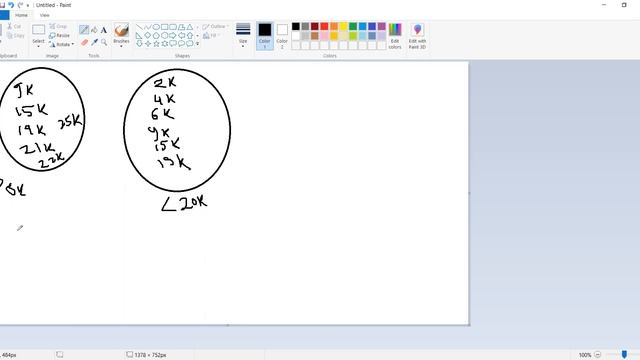Choose the Right triangle shape
The width and height of the screenshot is (640, 360).
(139, 36)
